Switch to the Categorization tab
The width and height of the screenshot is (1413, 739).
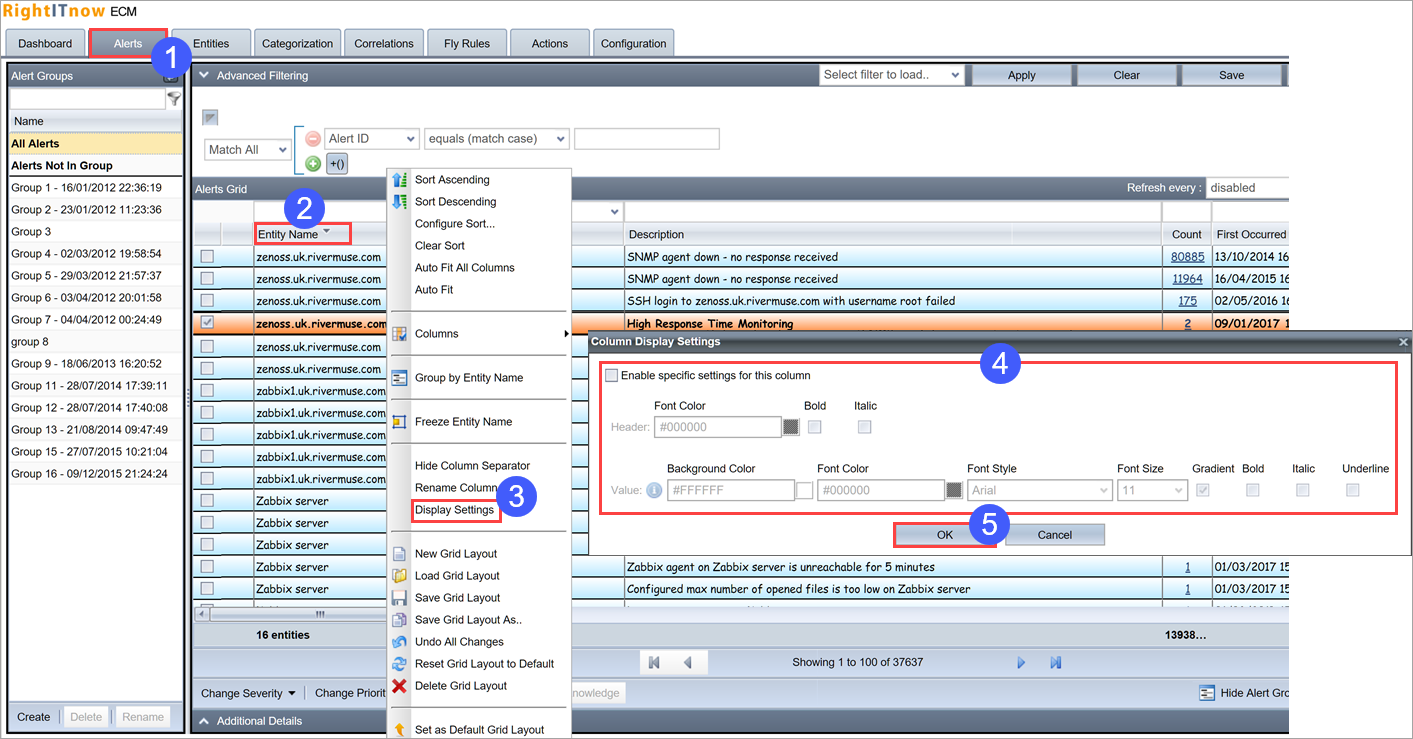(x=297, y=43)
